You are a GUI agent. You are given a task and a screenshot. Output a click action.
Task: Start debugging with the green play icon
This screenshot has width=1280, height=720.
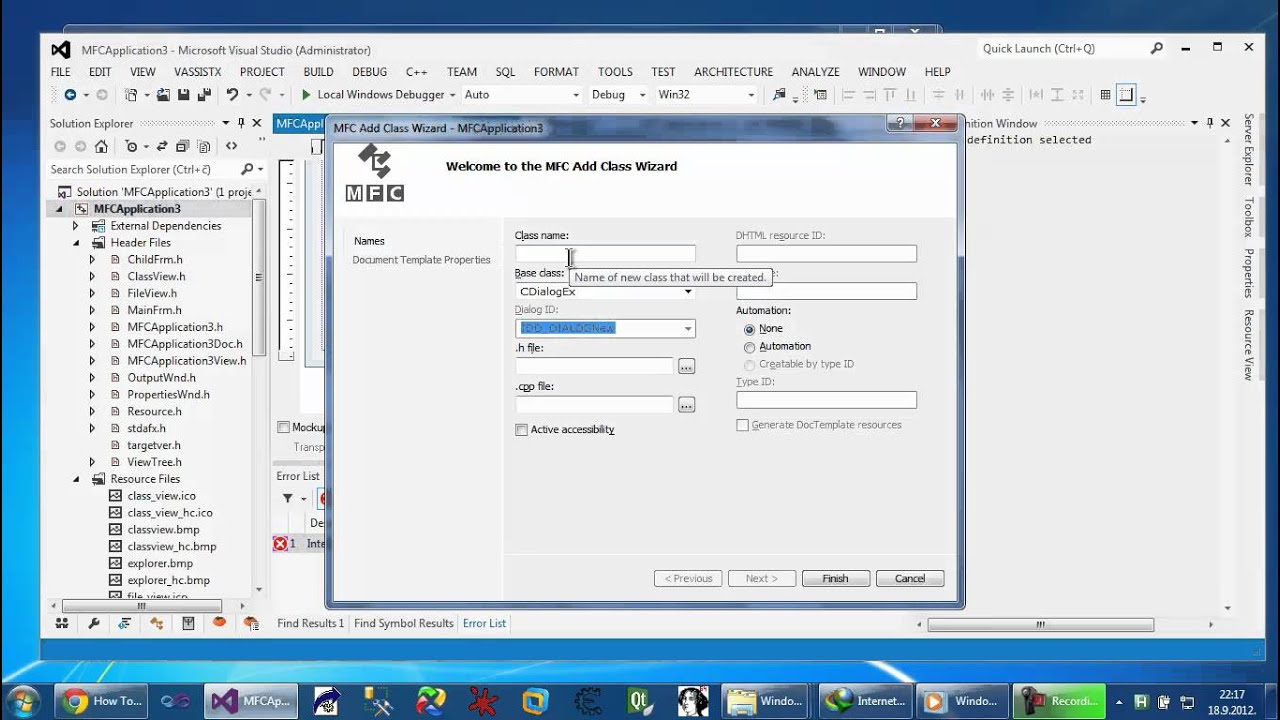click(x=307, y=95)
